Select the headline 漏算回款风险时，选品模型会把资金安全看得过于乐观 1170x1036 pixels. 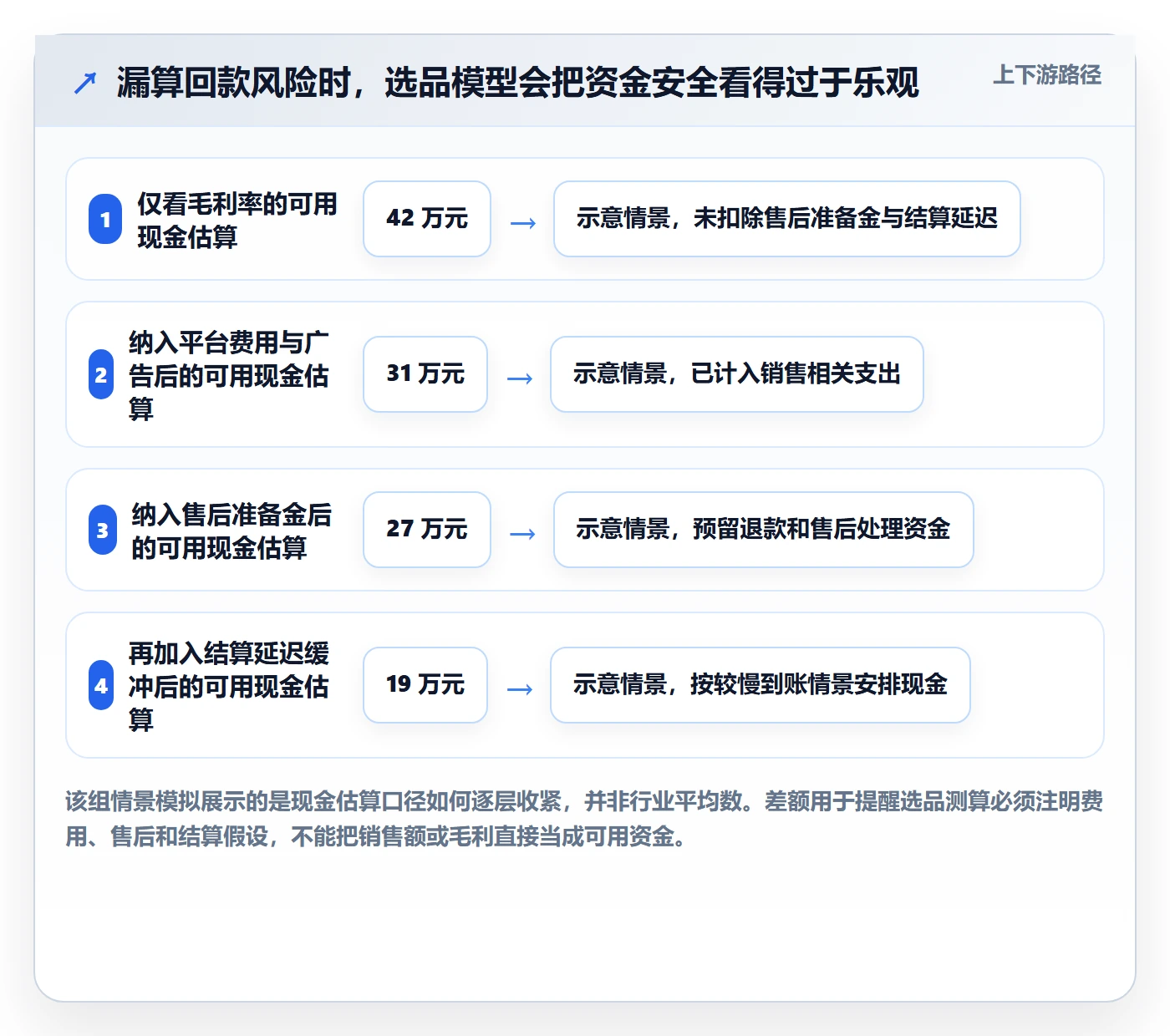tap(518, 83)
